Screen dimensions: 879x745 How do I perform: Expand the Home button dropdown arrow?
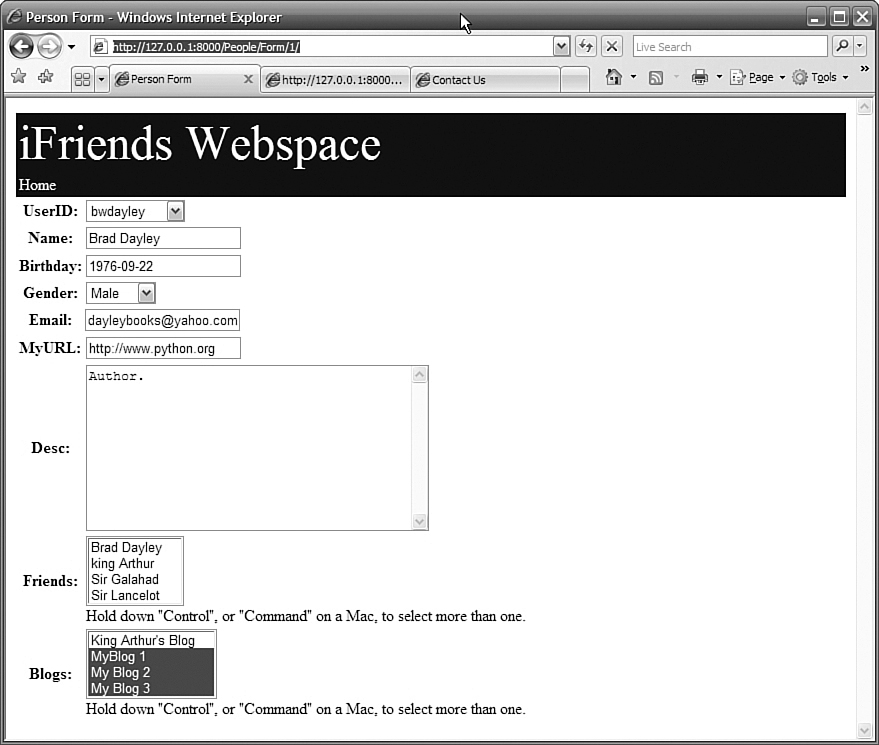pyautogui.click(x=633, y=77)
